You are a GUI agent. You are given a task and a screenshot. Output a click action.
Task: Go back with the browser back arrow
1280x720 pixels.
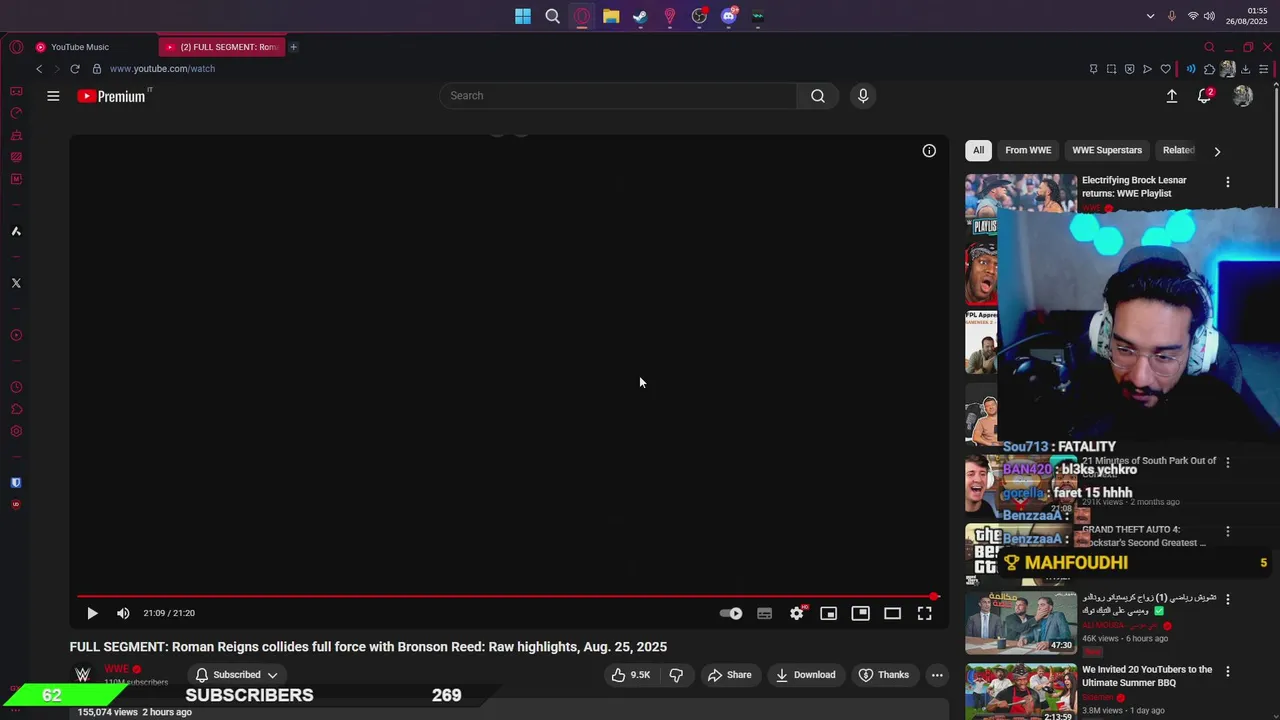tap(39, 69)
